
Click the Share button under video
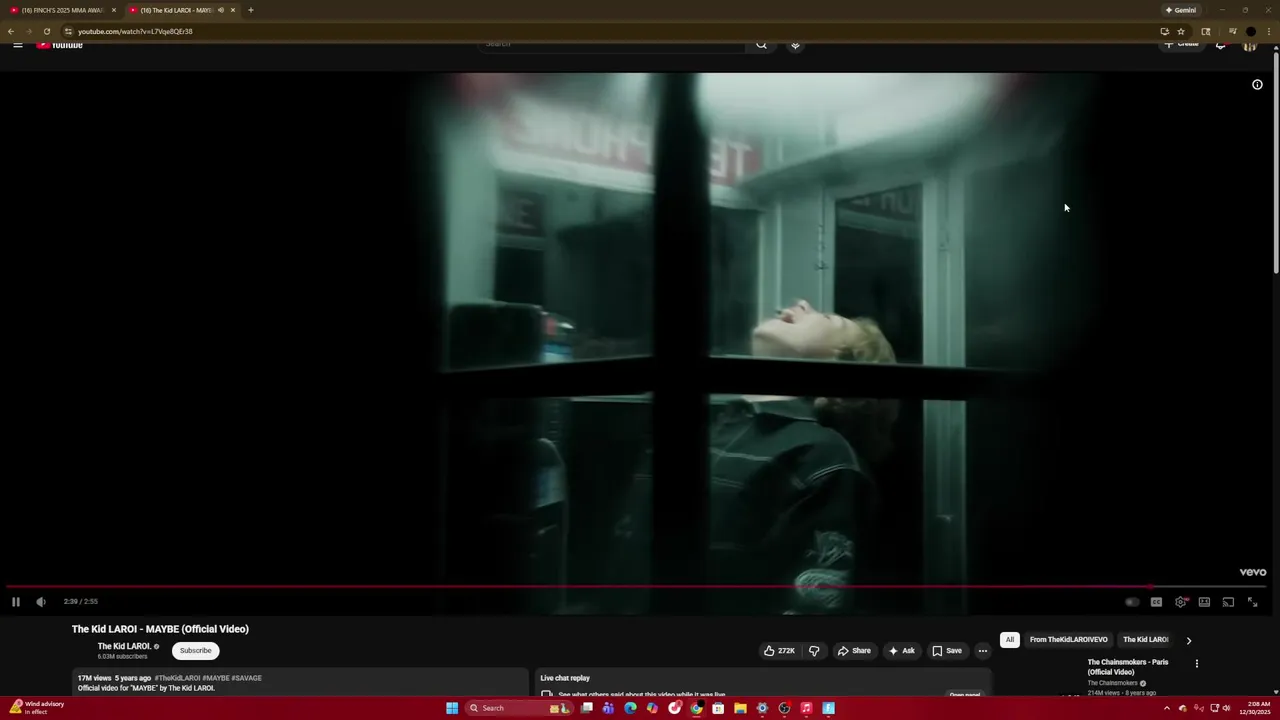pos(854,651)
